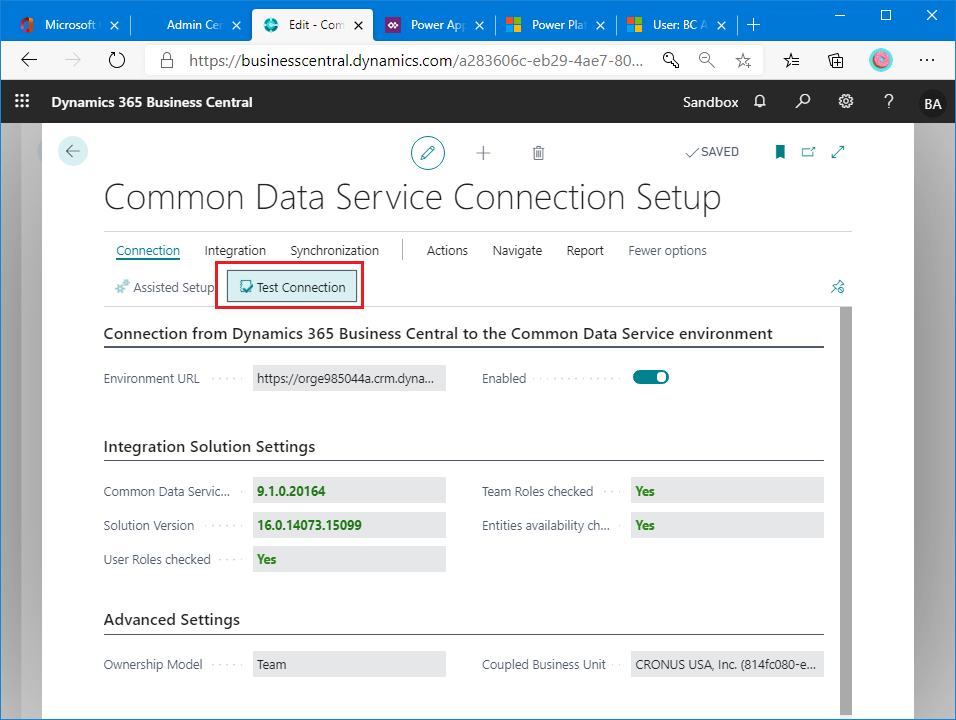This screenshot has width=956, height=720.
Task: Open the app launcher waffle icon
Action: tap(22, 101)
